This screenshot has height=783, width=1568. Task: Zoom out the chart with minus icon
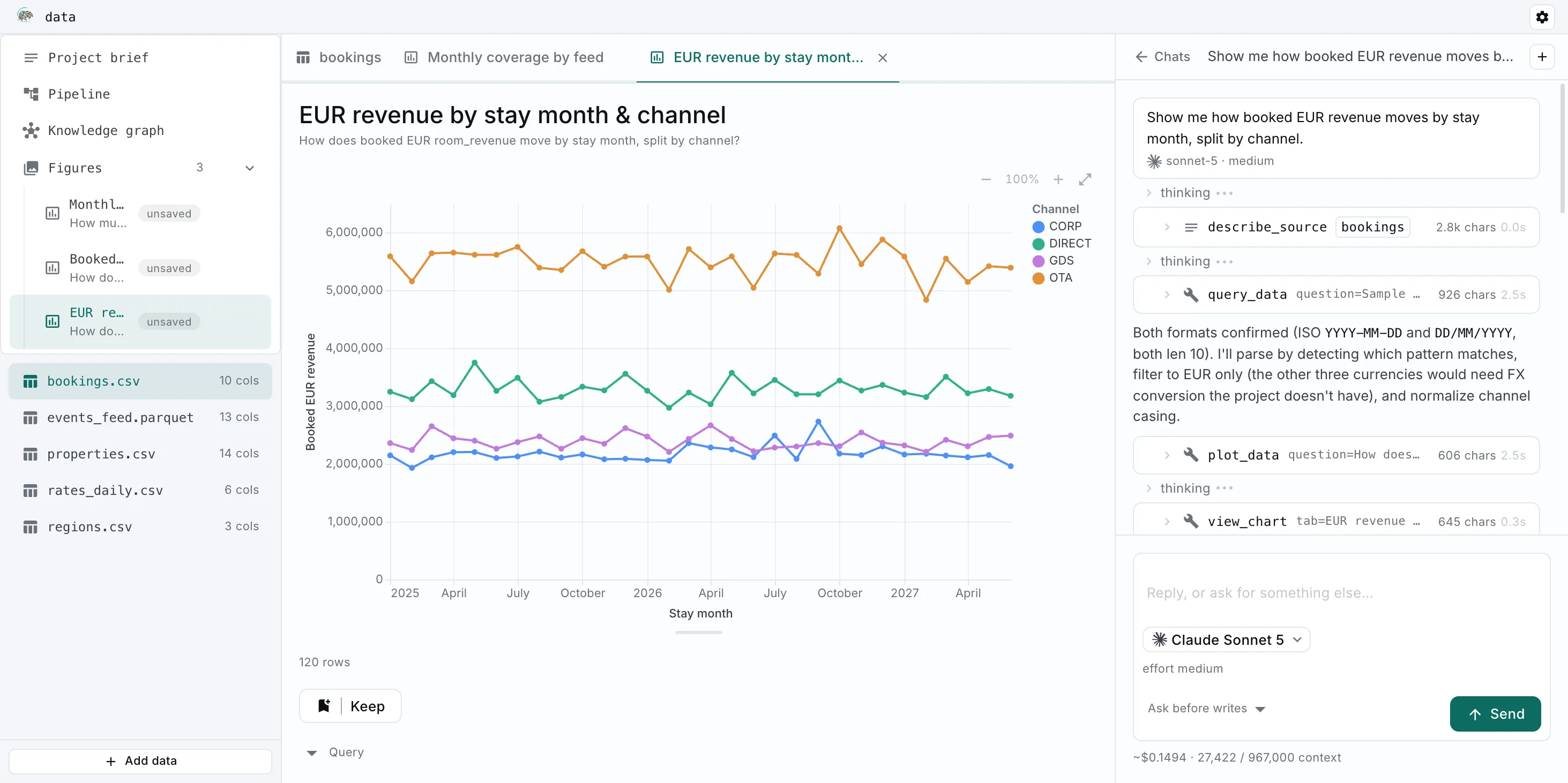point(986,179)
